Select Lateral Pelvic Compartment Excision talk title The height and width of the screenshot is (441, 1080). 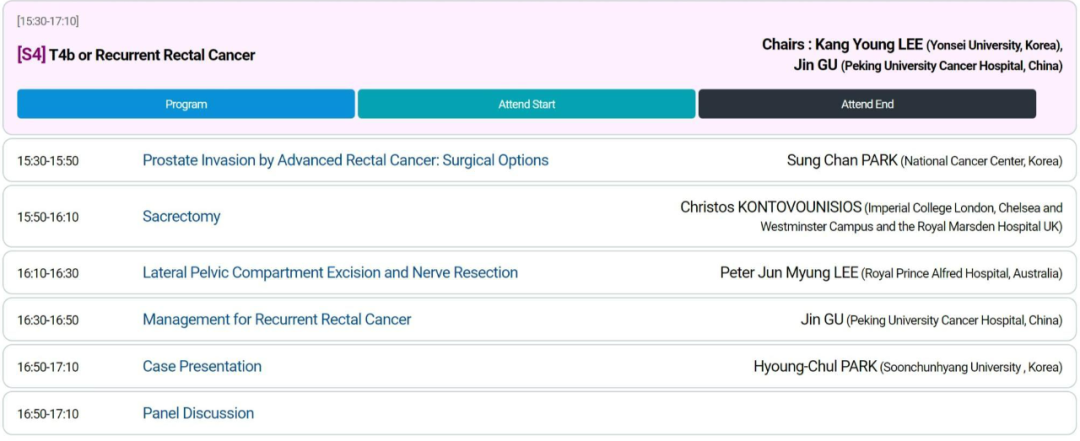click(330, 272)
